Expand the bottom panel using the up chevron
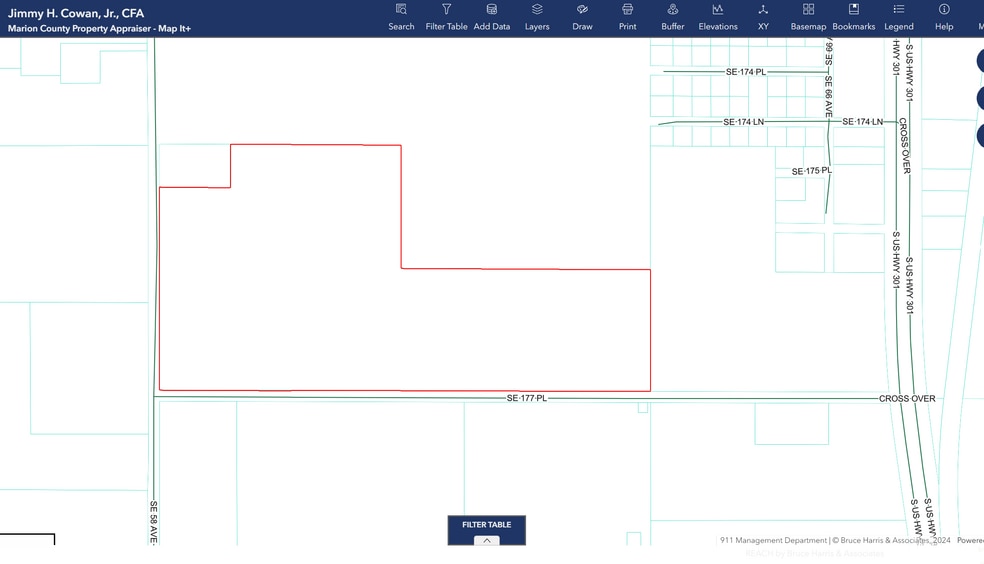Screen dimensions: 984x564 [487, 540]
